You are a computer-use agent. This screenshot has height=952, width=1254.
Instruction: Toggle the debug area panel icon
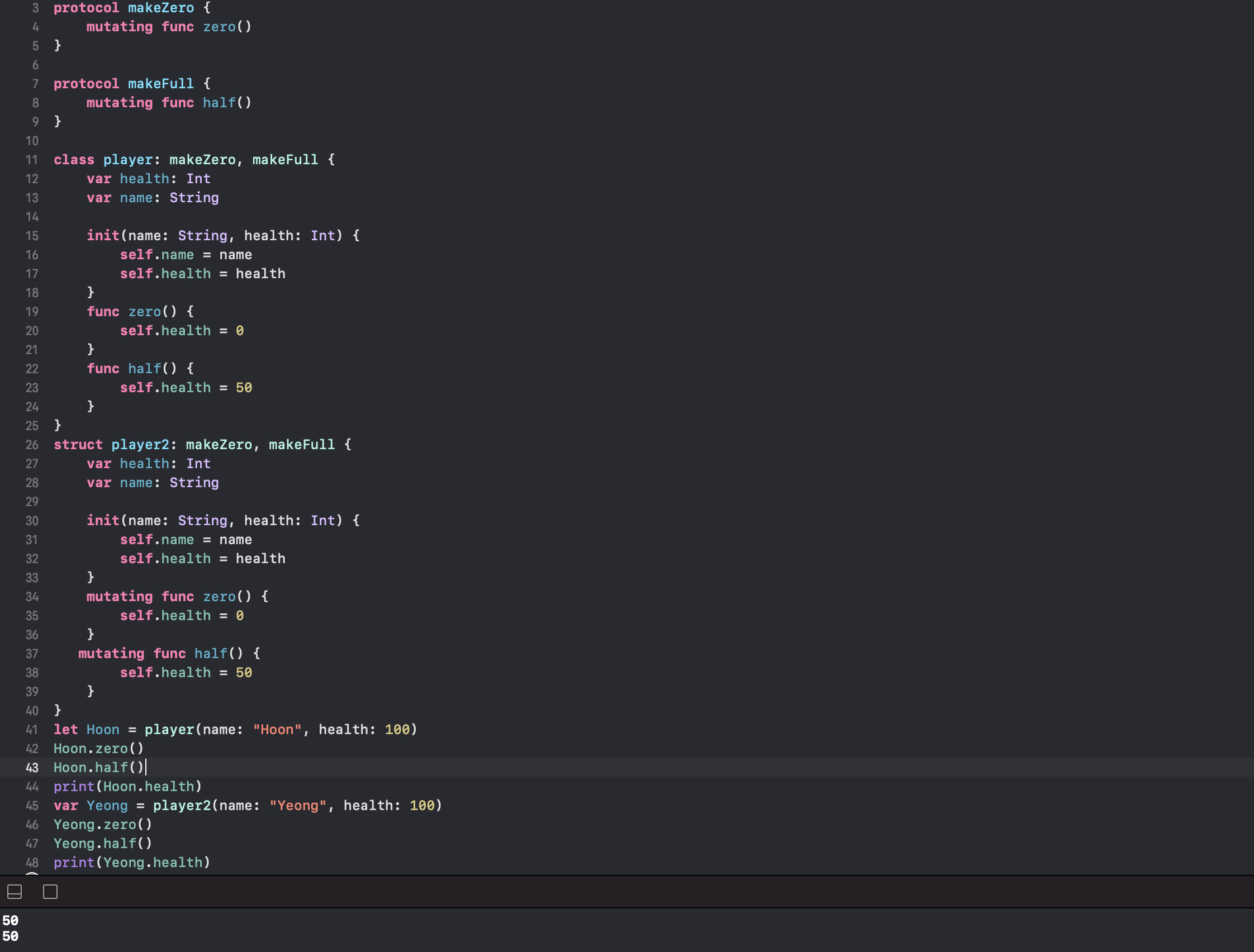click(x=15, y=892)
